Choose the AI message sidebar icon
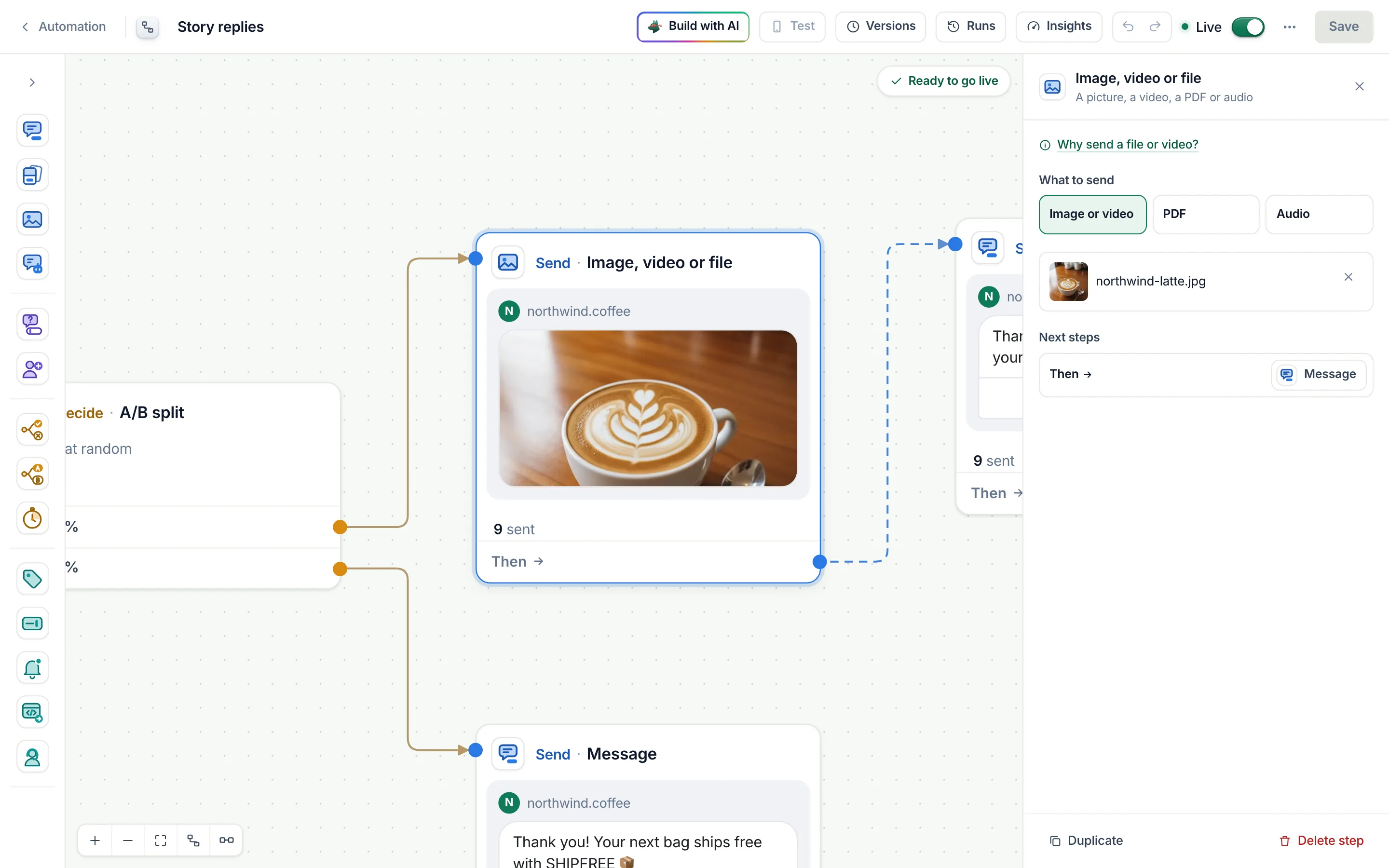 (32, 263)
